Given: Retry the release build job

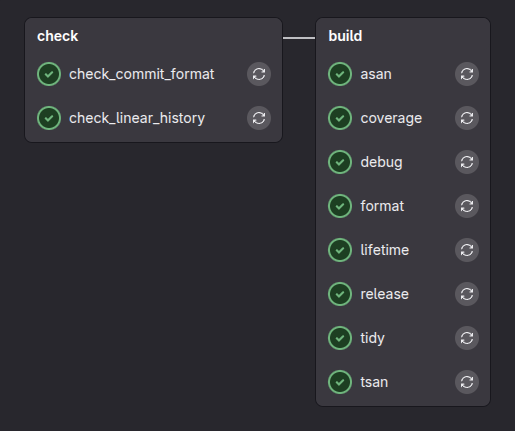Looking at the screenshot, I should 467,294.
